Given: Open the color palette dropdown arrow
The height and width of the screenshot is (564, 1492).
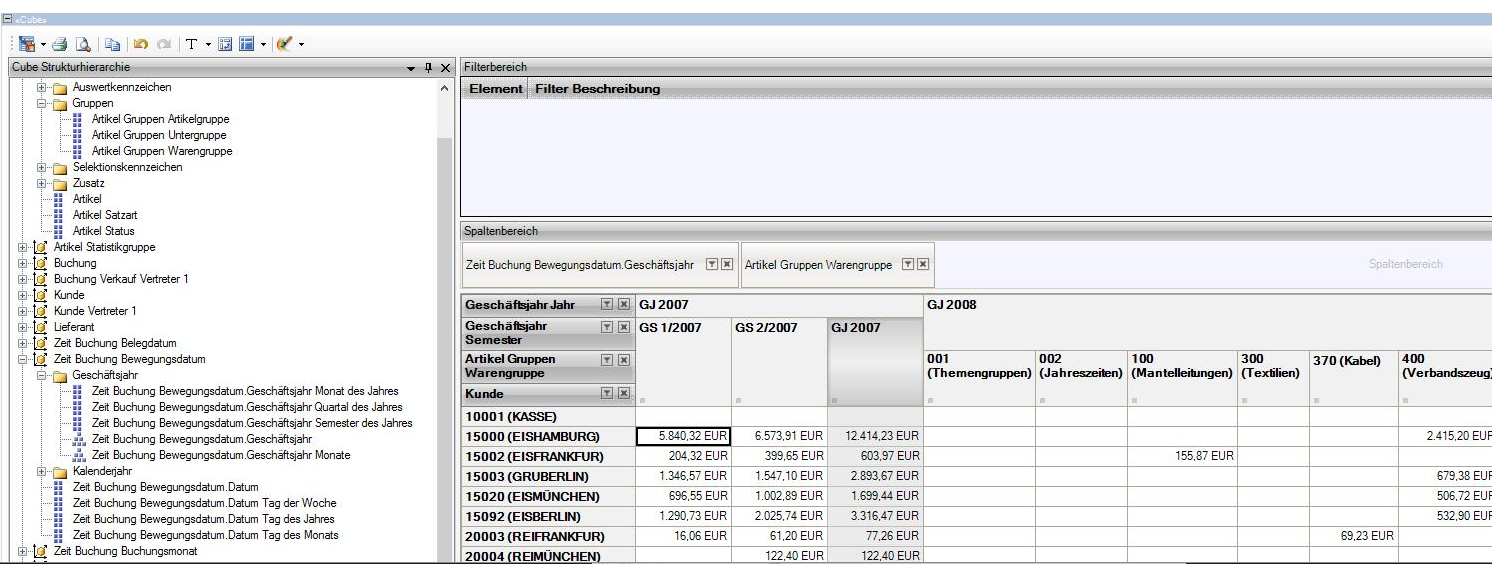Looking at the screenshot, I should pyautogui.click(x=301, y=44).
